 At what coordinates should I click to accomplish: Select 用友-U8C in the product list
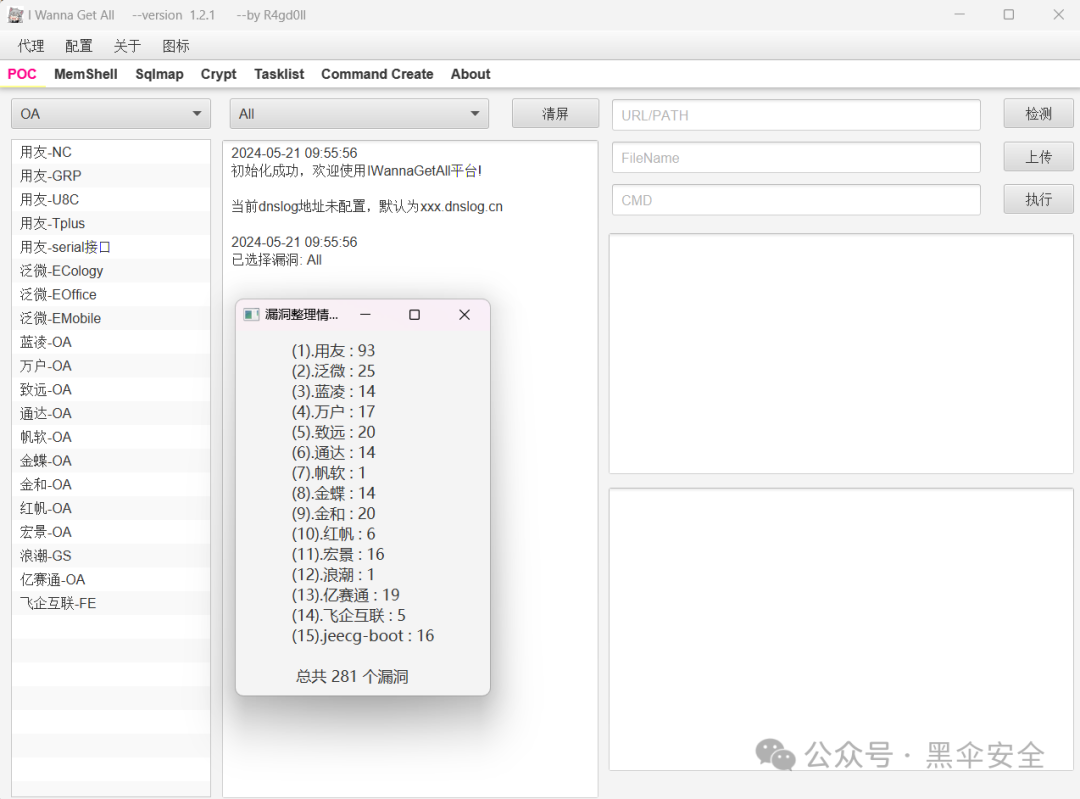pos(111,200)
